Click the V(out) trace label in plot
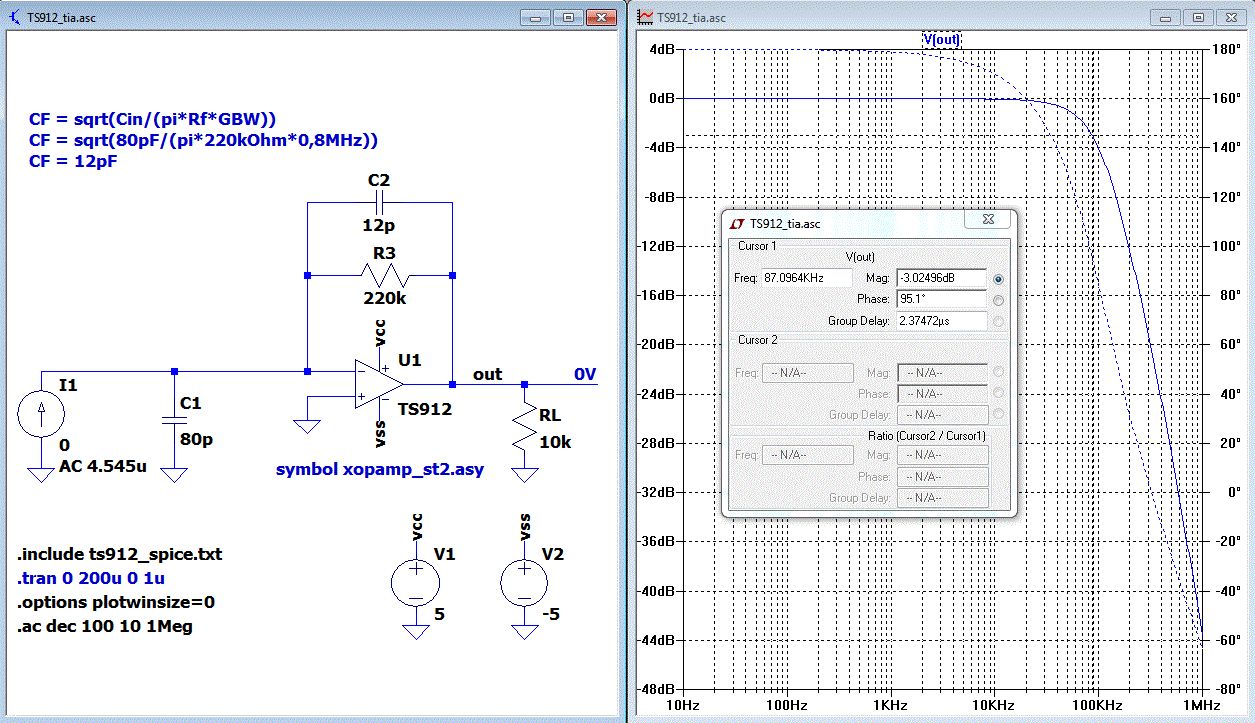The height and width of the screenshot is (723, 1255). (940, 39)
